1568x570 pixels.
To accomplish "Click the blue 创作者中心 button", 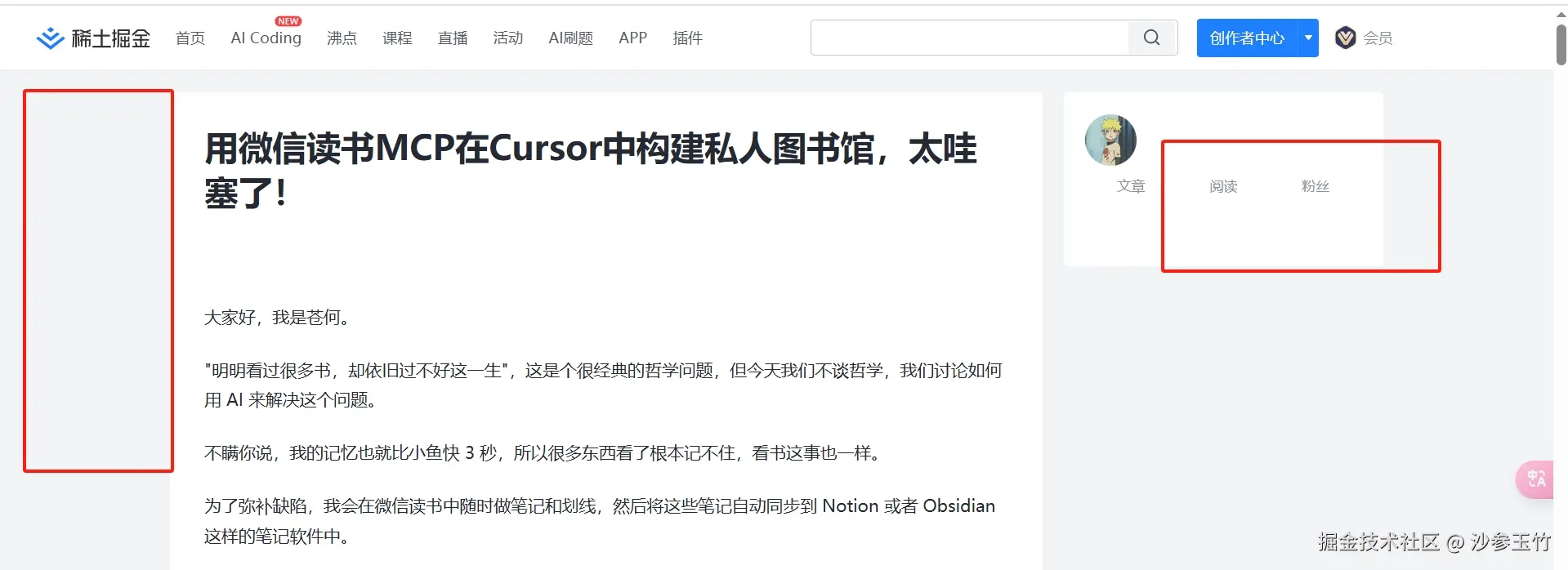I will point(1247,38).
